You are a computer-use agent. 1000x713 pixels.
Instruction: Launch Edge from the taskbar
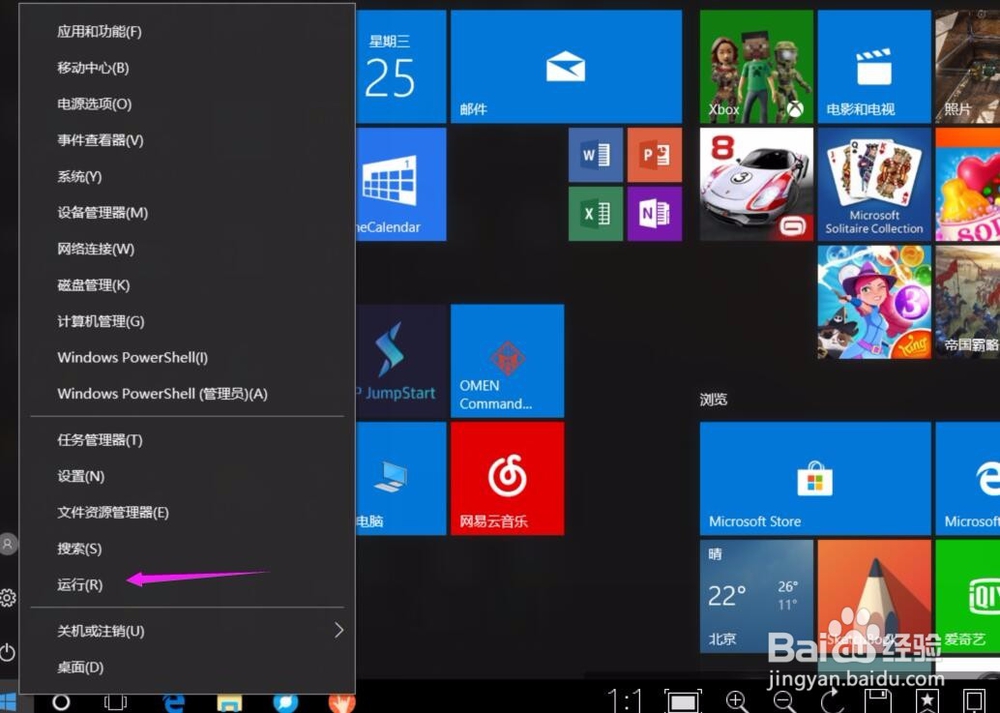(173, 703)
